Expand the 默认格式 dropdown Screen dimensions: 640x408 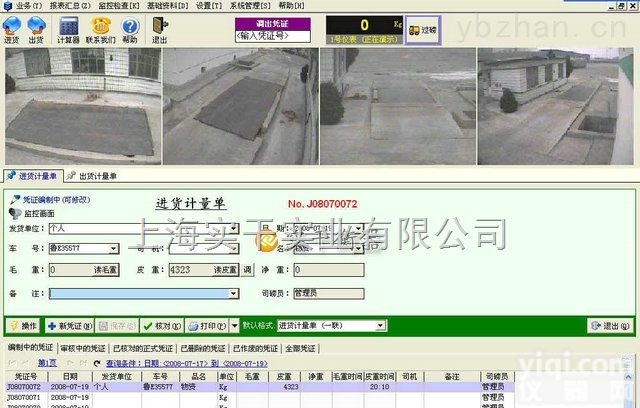380,325
